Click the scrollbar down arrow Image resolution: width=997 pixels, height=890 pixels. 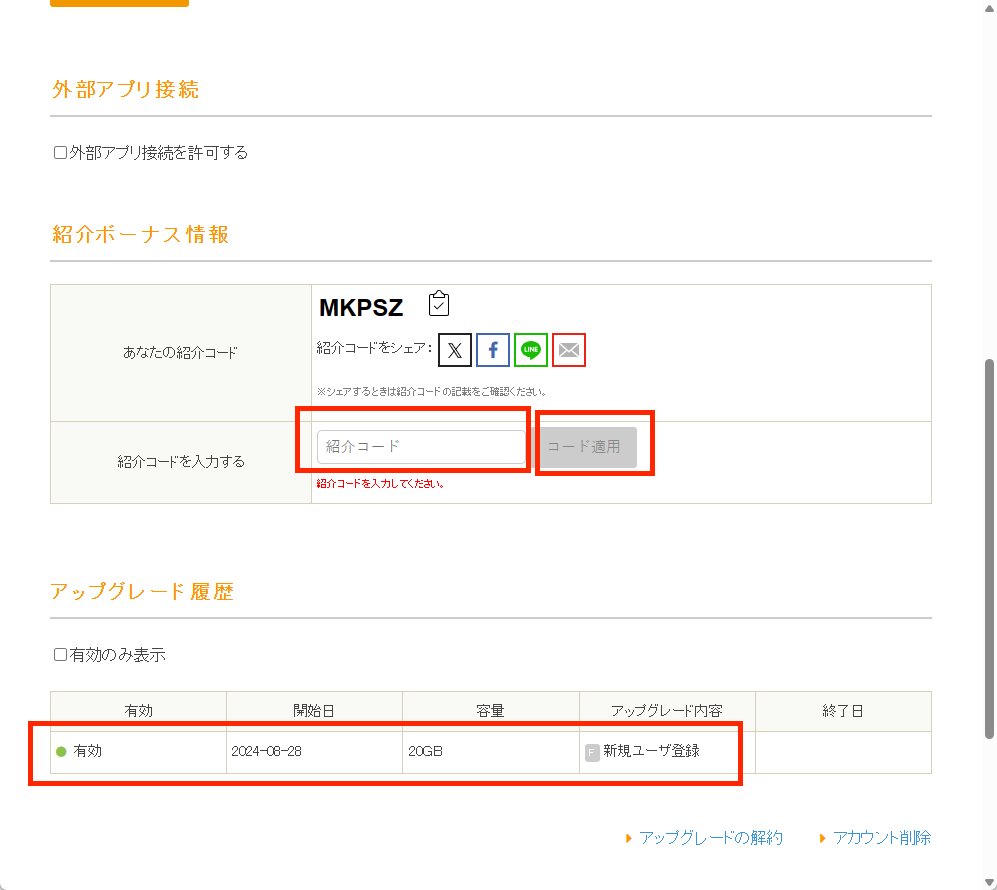[x=989, y=882]
